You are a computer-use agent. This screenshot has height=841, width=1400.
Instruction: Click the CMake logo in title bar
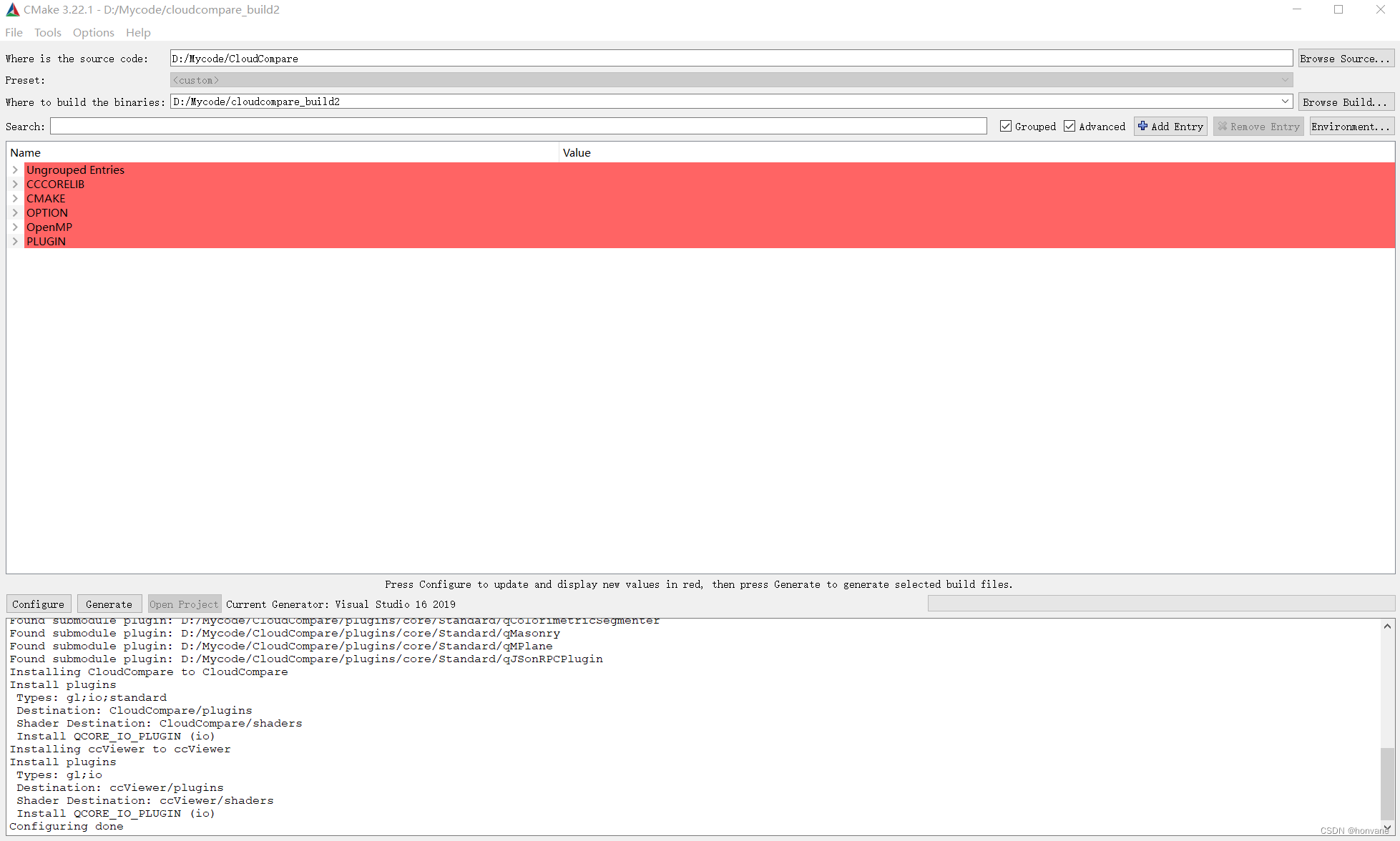pos(12,9)
